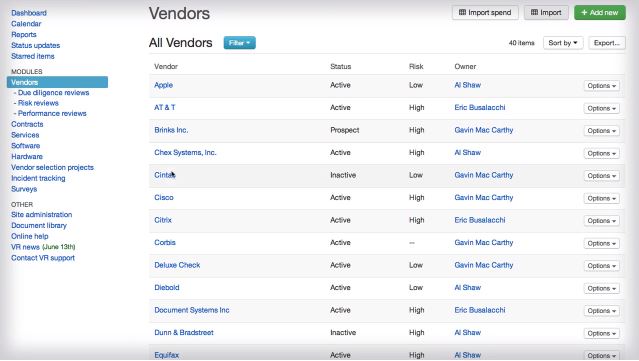The image size is (639, 361).
Task: Open Options for Document Systems Inc
Action: point(602,311)
